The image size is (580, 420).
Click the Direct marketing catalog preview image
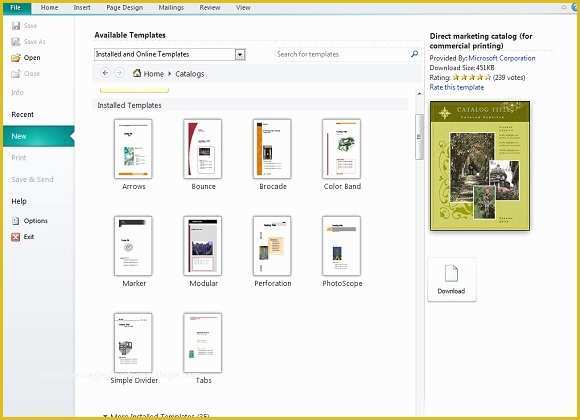(x=480, y=166)
